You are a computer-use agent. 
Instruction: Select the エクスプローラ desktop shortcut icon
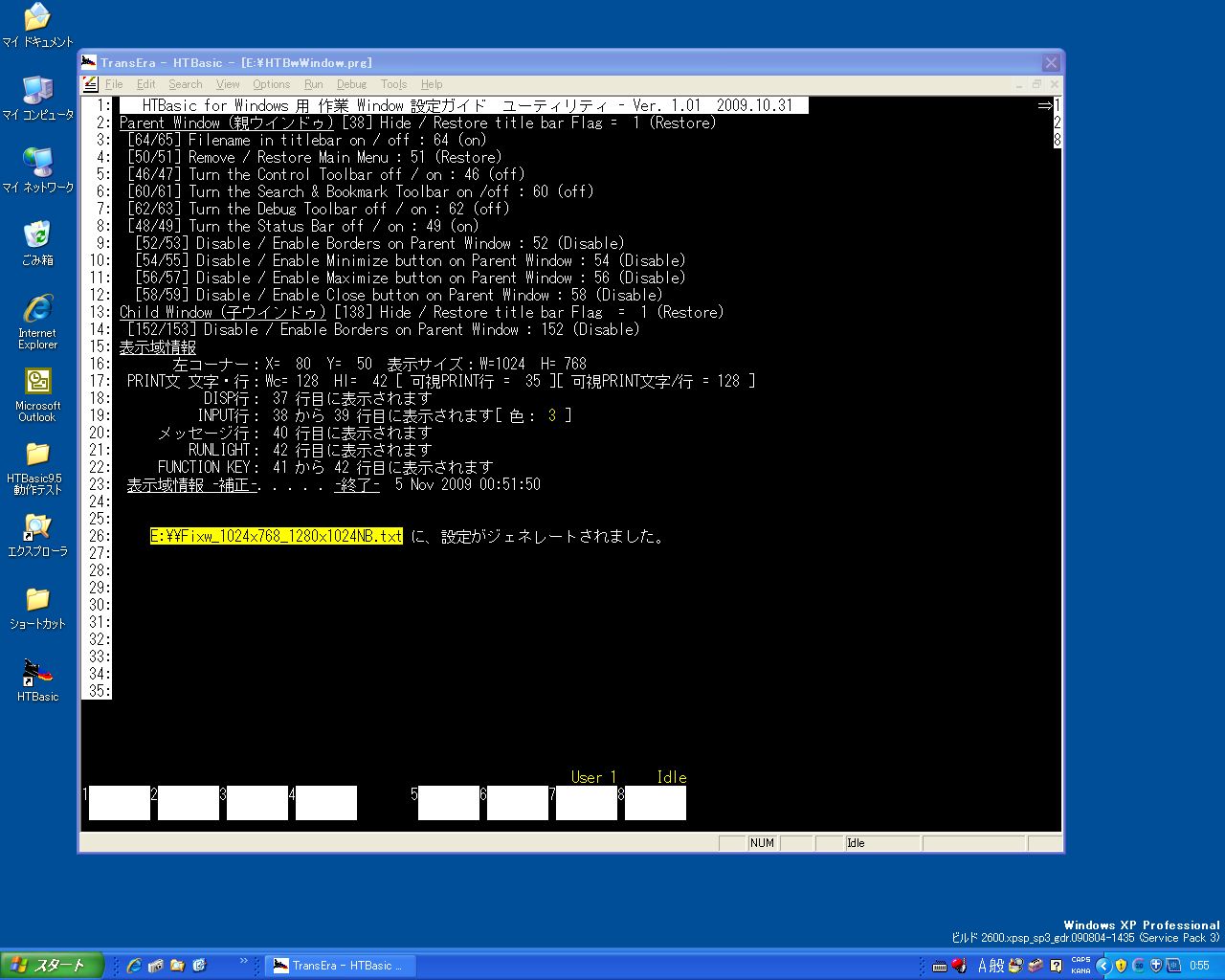click(x=37, y=534)
